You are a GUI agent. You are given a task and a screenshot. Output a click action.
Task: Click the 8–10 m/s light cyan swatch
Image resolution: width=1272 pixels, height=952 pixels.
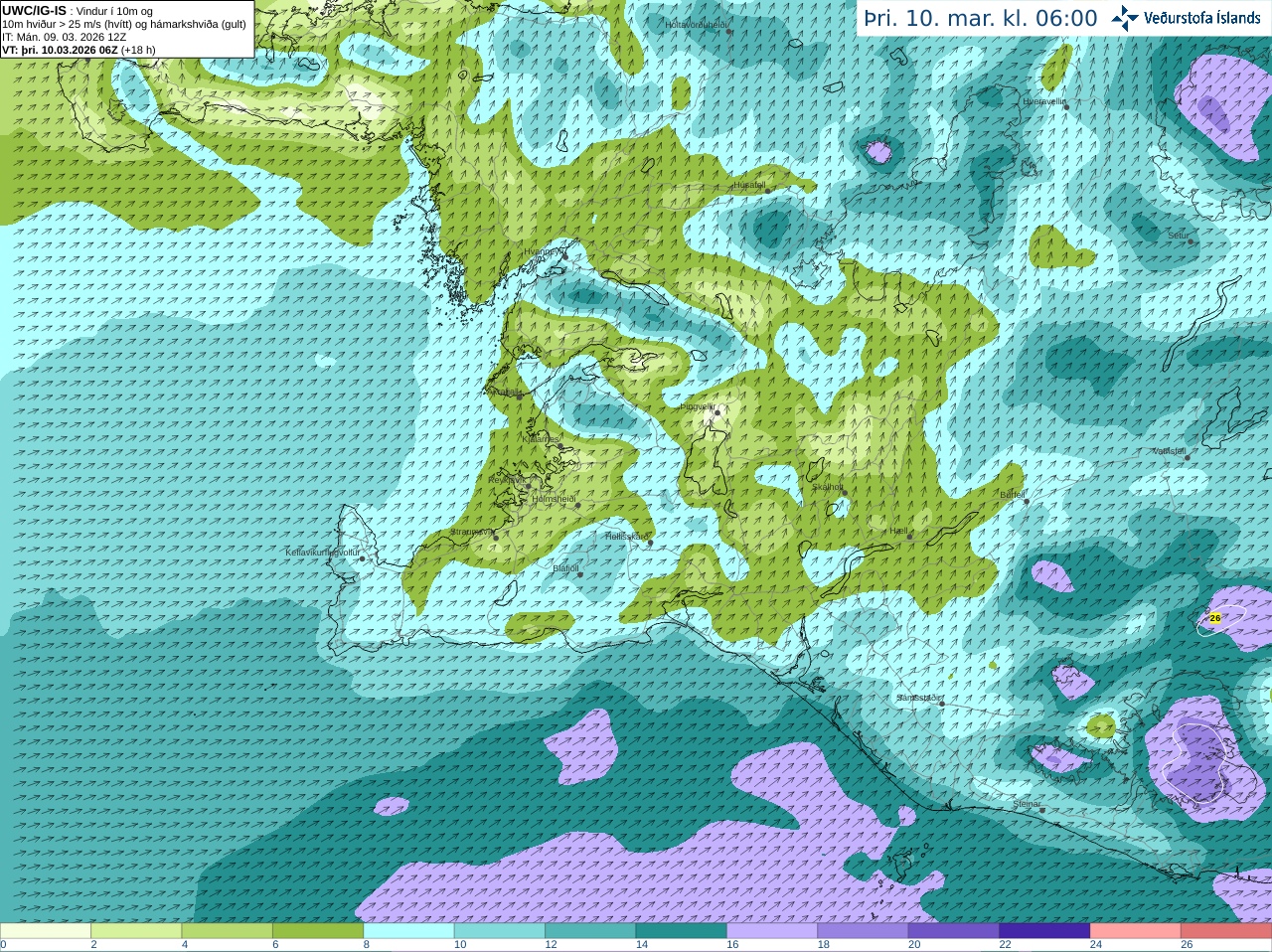pyautogui.click(x=408, y=931)
